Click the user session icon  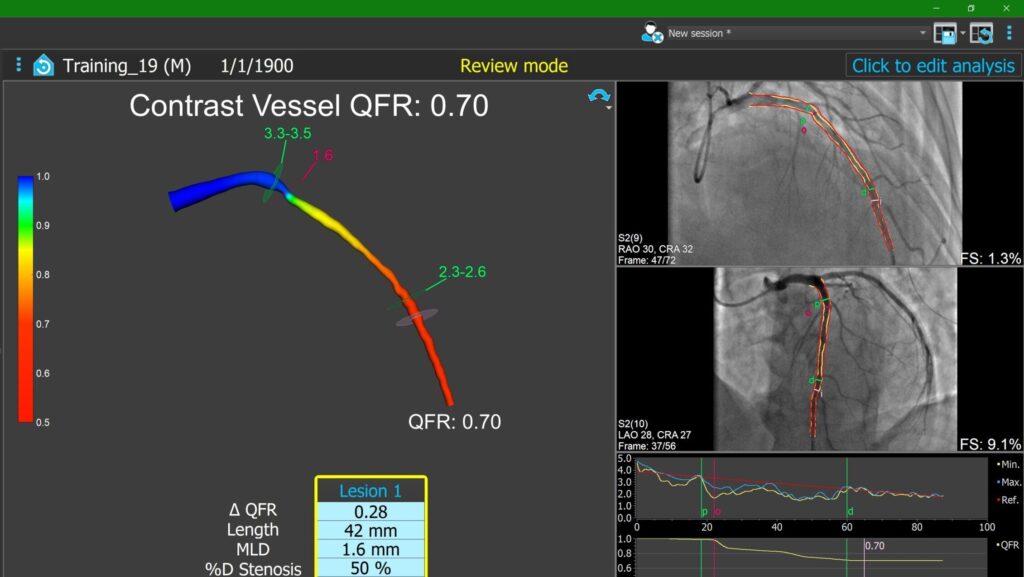(x=652, y=33)
